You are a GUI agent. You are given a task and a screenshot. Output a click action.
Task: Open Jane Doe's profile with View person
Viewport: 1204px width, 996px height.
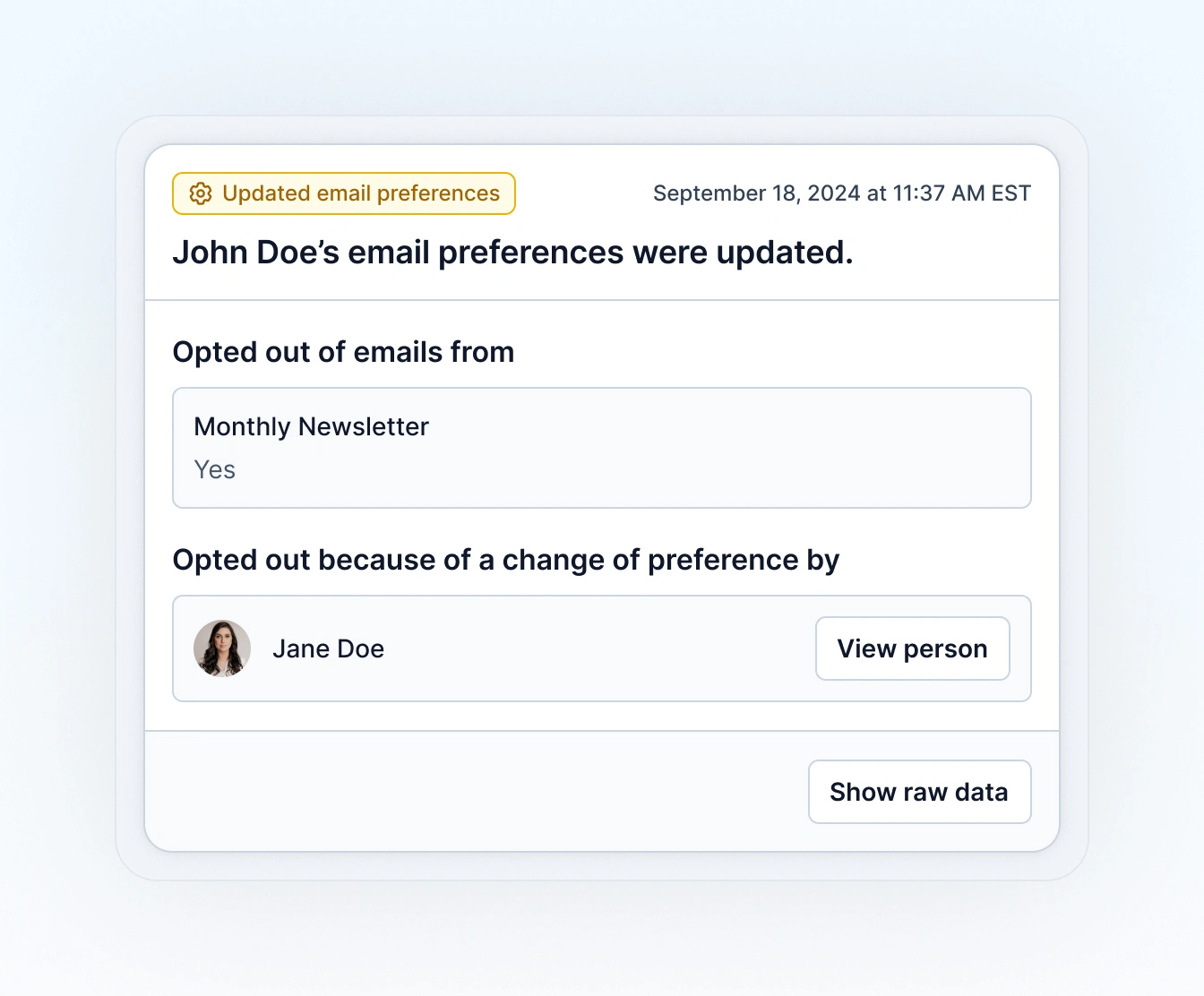(912, 648)
